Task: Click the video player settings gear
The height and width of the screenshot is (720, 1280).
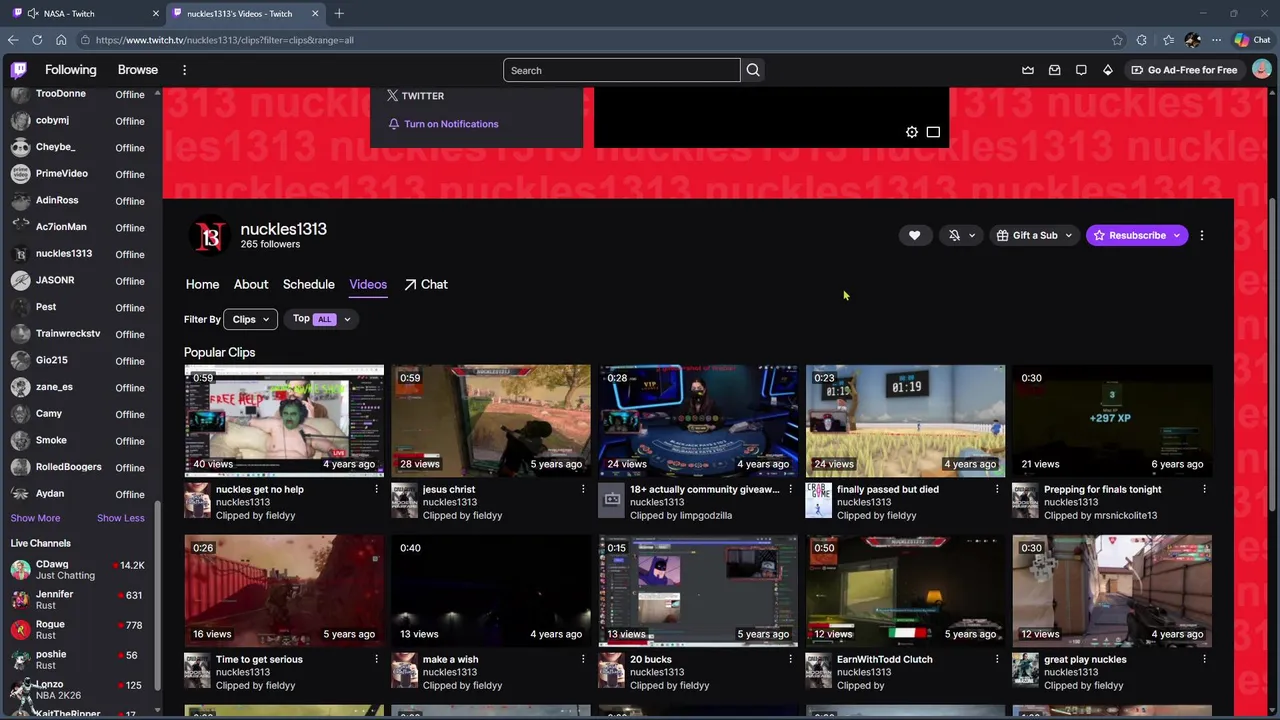Action: coord(912,132)
